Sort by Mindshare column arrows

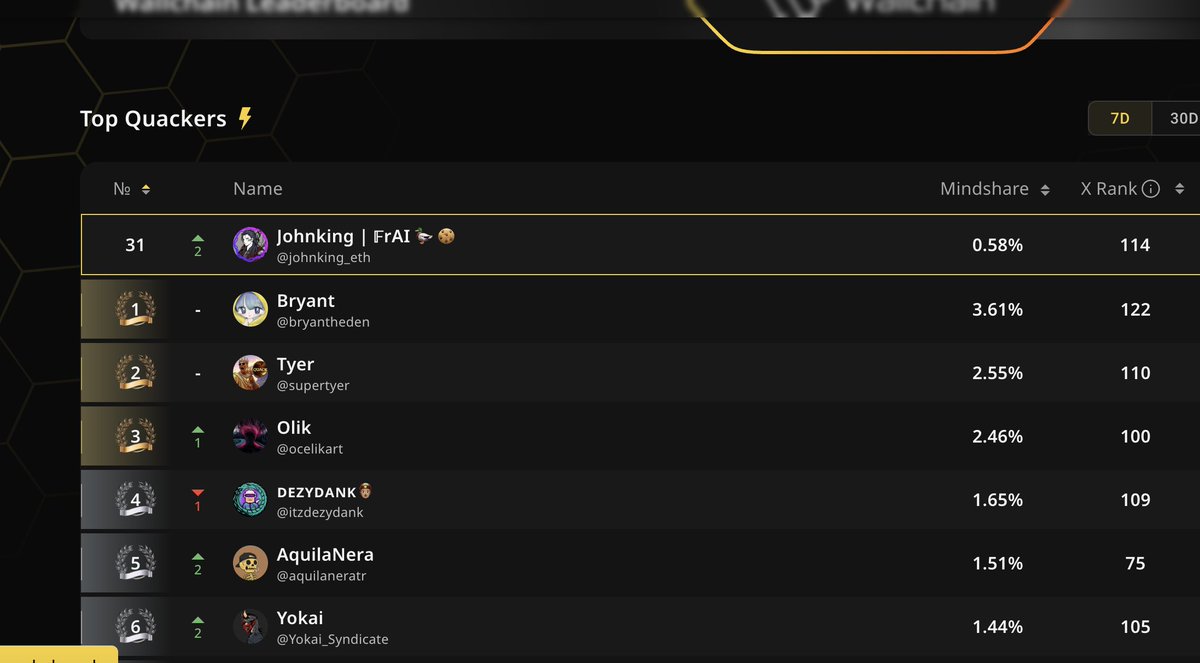tap(1045, 189)
